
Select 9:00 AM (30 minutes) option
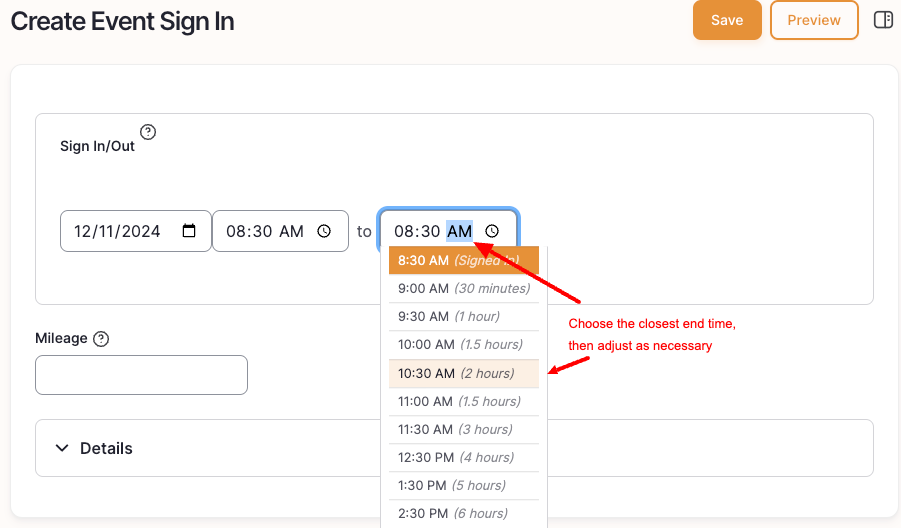coord(464,288)
